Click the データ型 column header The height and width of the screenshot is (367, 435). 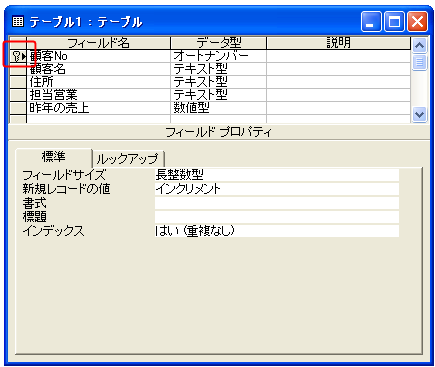pyautogui.click(x=219, y=43)
